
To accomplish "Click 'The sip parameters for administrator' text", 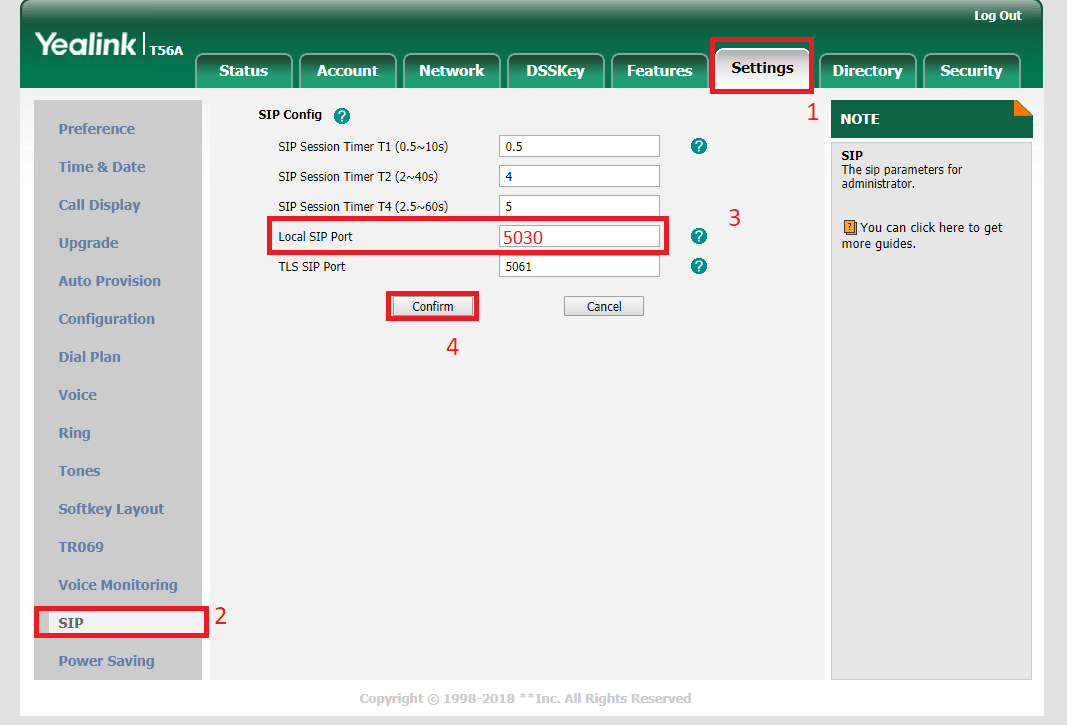I will tap(902, 176).
